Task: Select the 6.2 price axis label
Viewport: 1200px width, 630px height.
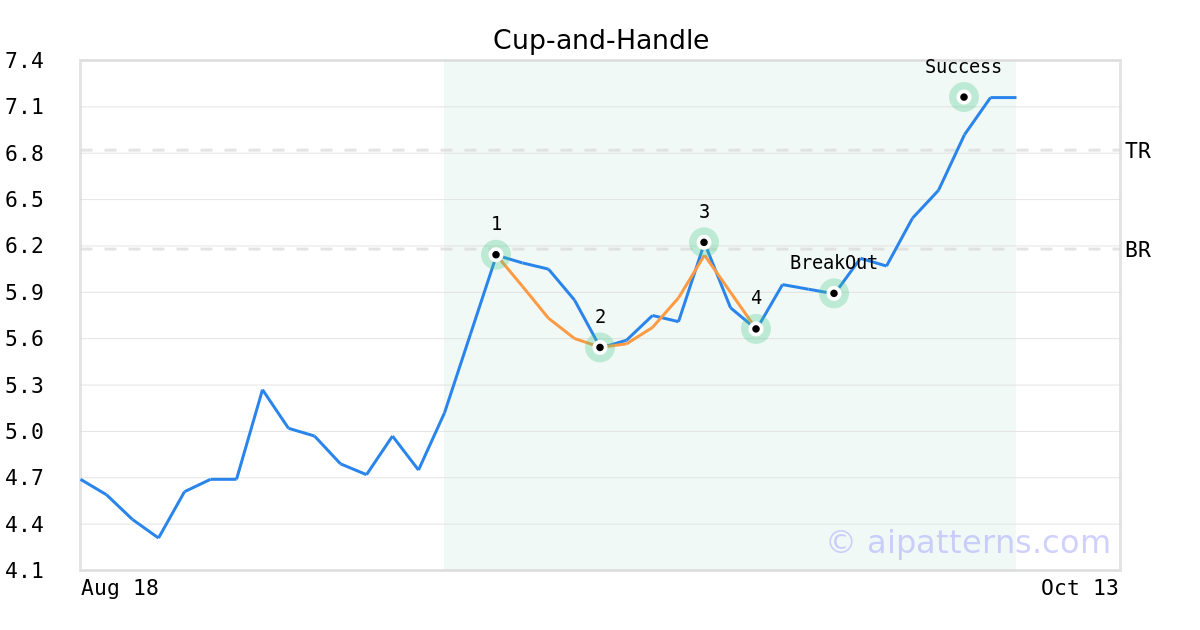Action: point(24,246)
